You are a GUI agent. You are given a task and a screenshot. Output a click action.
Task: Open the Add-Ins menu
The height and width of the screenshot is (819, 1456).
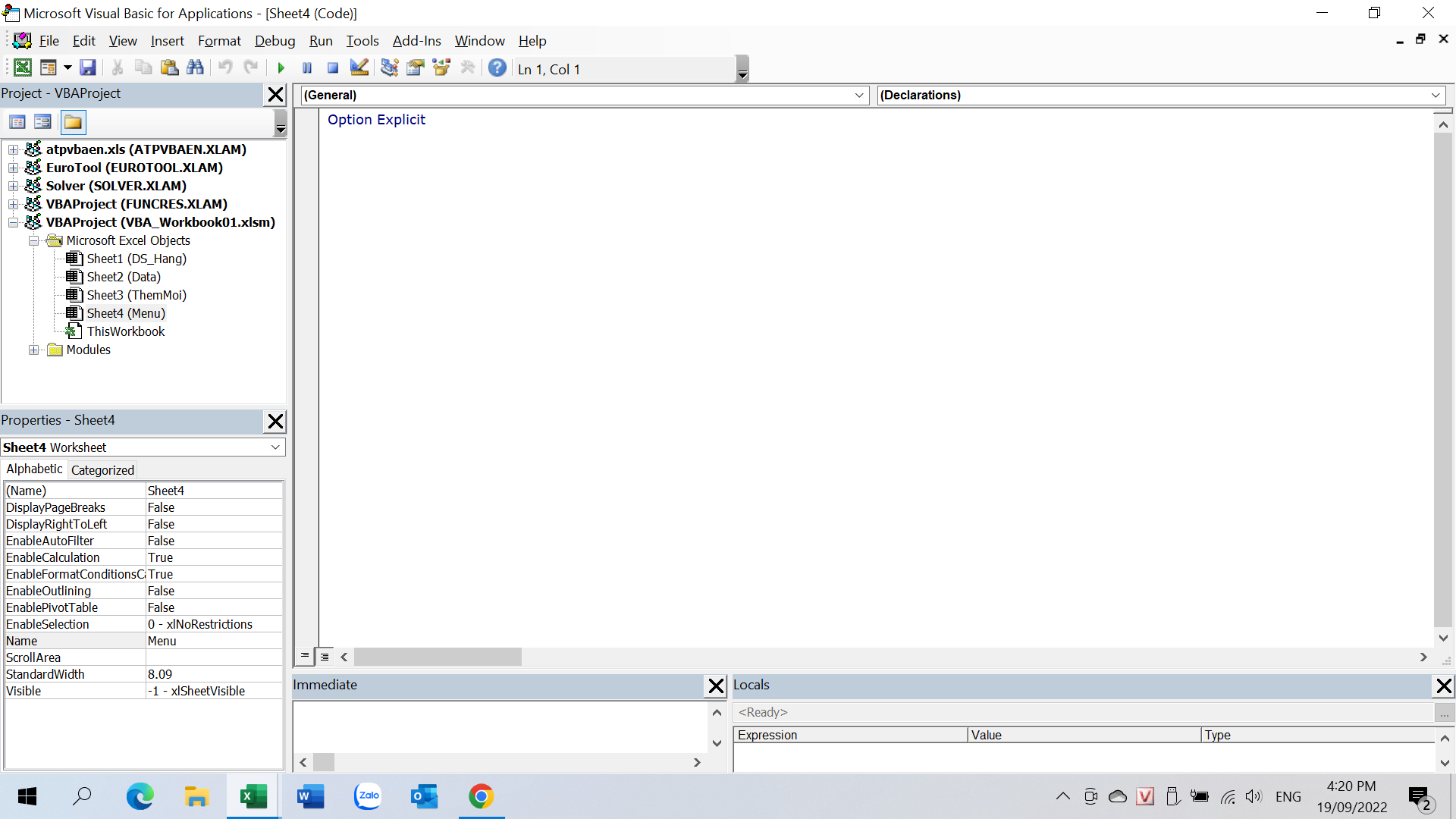click(x=416, y=41)
